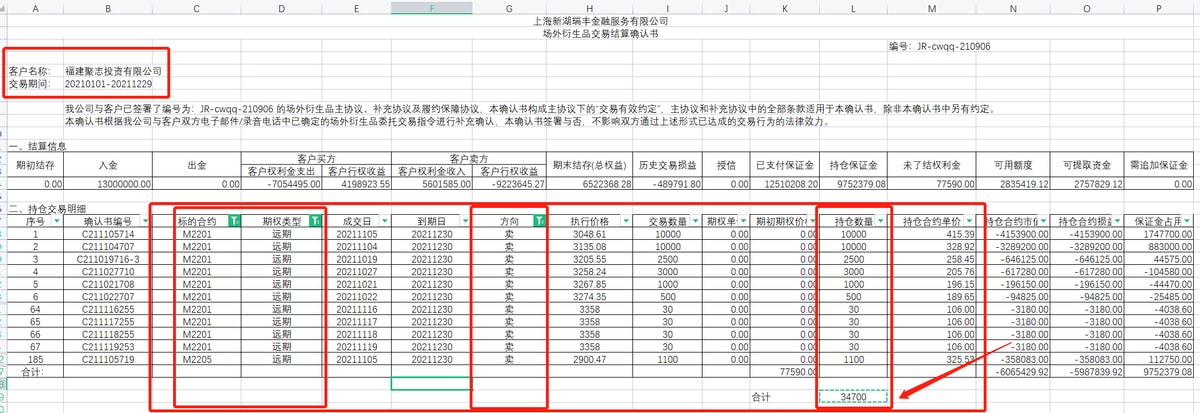1200x413 pixels.
Task: Click active filter icon on 标的合约 column
Action: [234, 221]
